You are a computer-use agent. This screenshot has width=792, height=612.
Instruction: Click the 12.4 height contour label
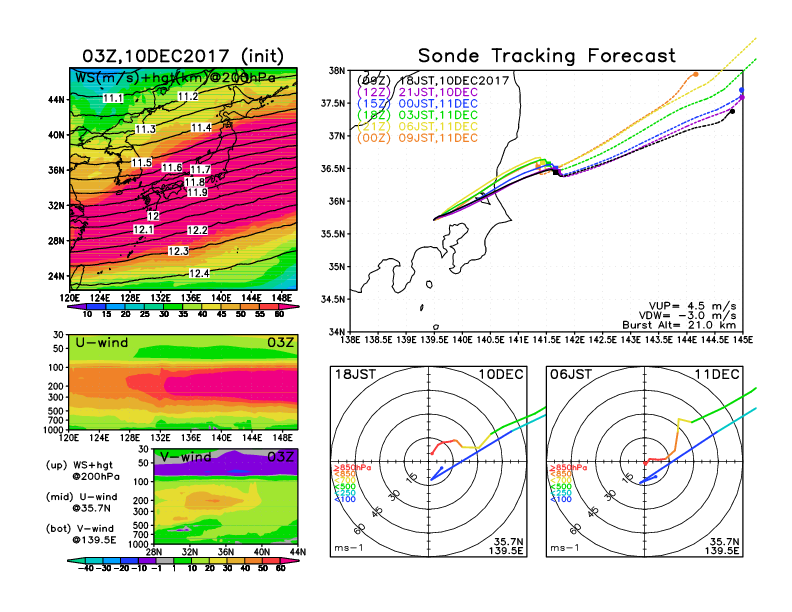coord(199,273)
